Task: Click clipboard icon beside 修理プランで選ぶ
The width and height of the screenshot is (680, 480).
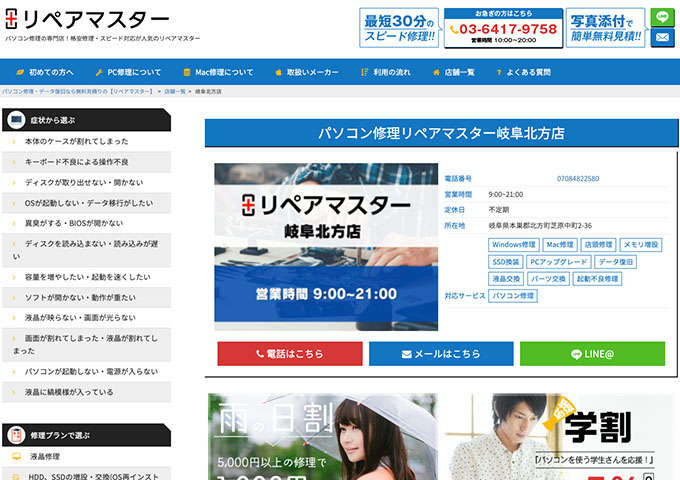Action: click(16, 435)
